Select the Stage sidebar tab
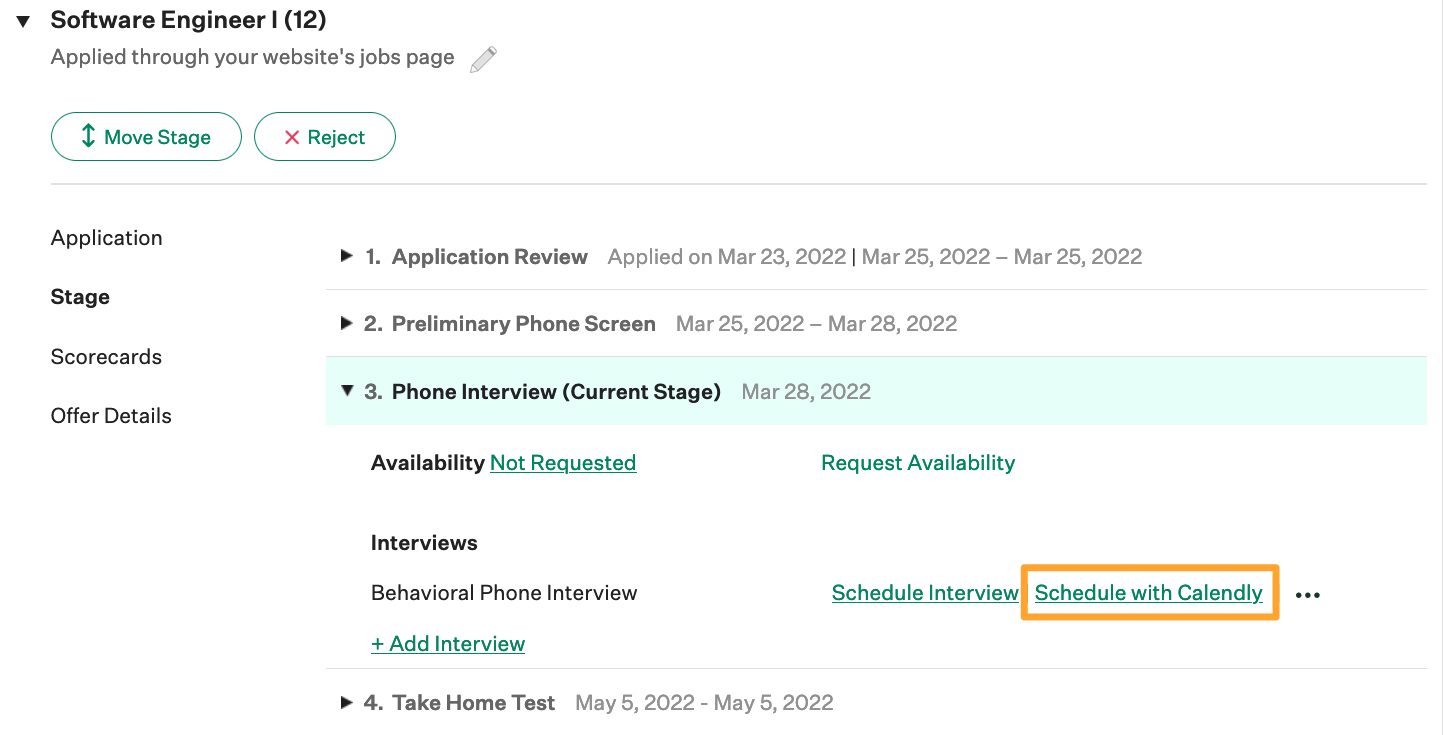Viewport: 1443px width, 735px height. pos(80,297)
